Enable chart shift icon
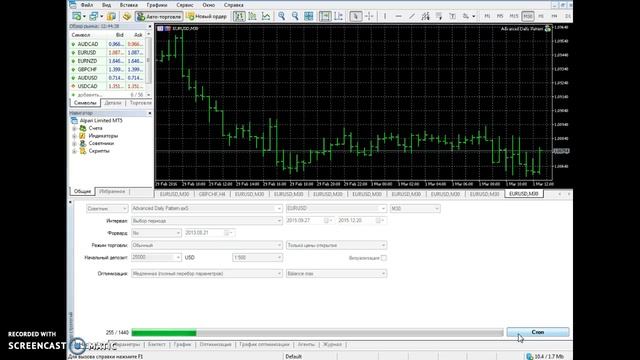Image resolution: width=640 pixels, height=360 pixels. point(338,16)
